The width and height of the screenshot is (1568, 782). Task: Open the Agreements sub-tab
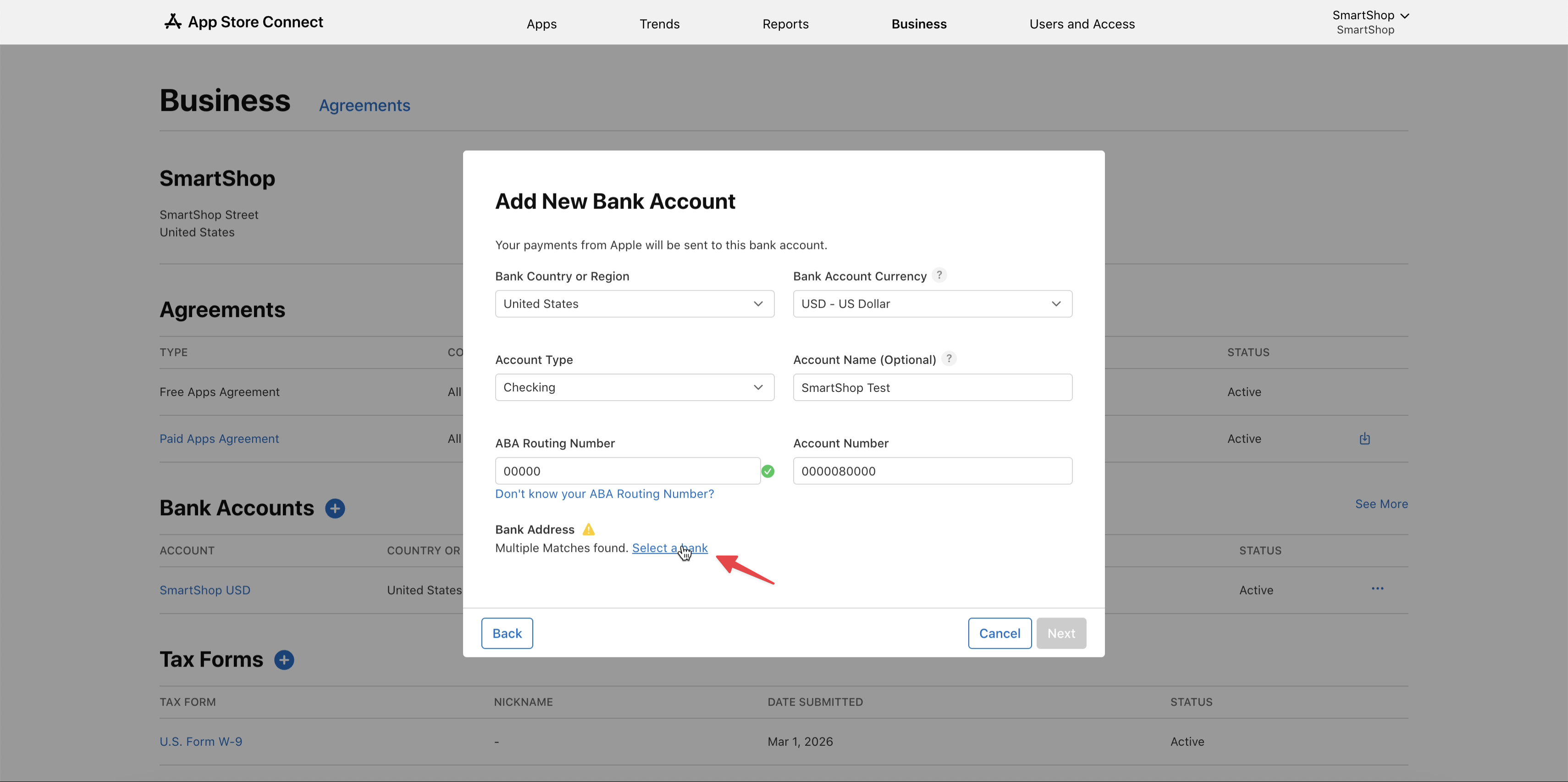364,105
